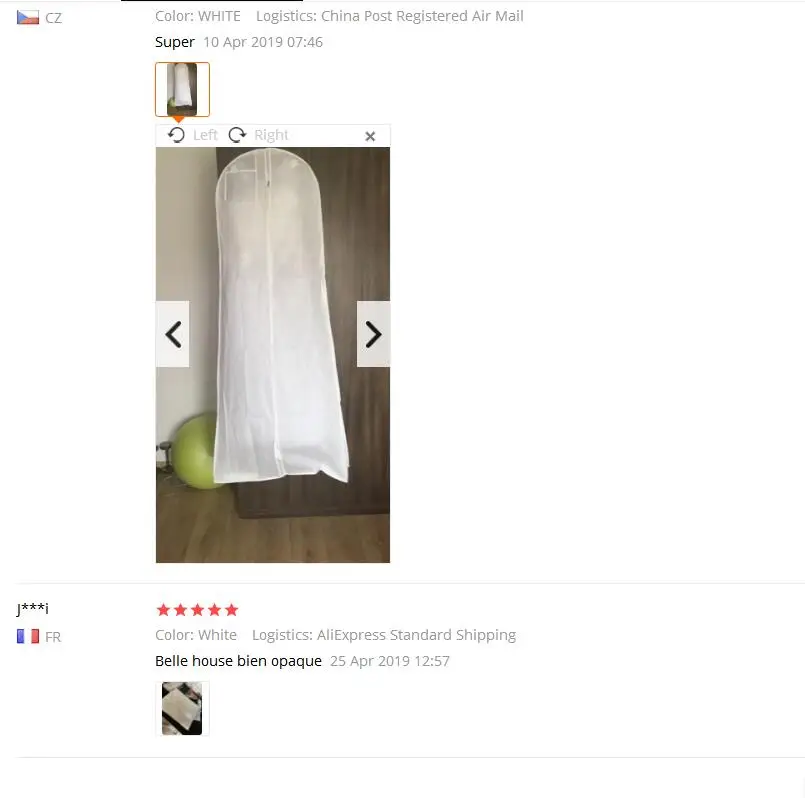Close the enlarged review photo viewer

click(x=370, y=136)
